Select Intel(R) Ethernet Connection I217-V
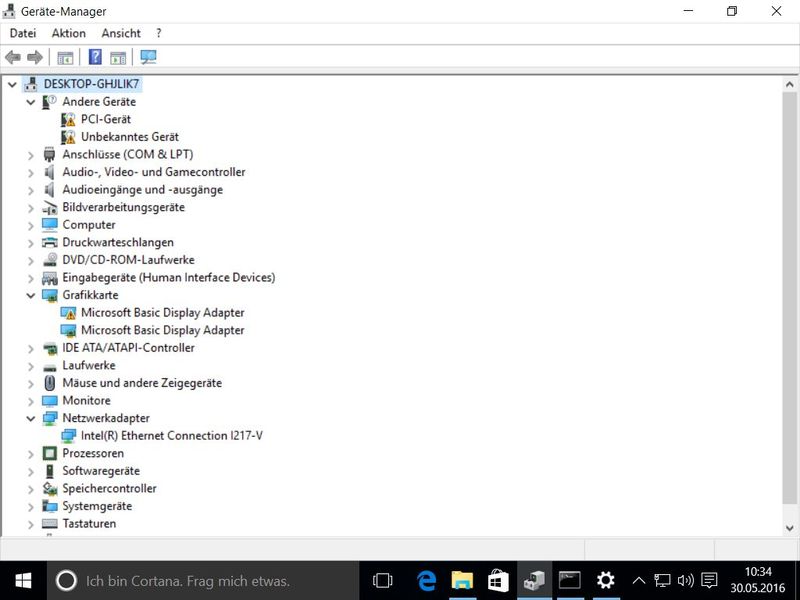The height and width of the screenshot is (600, 800). [171, 436]
